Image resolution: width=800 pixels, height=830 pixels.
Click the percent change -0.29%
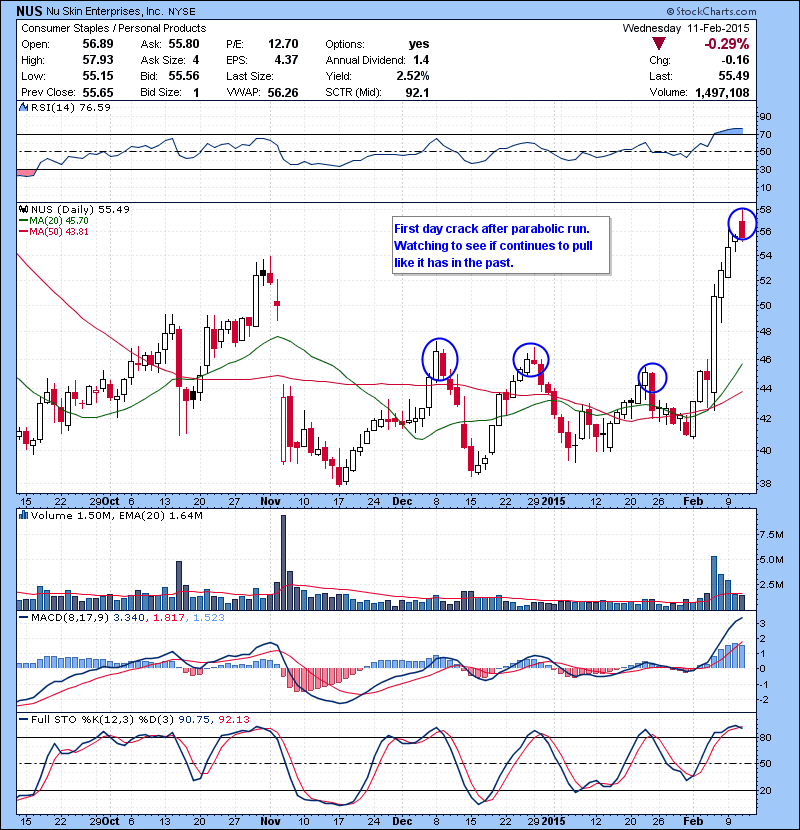(726, 43)
